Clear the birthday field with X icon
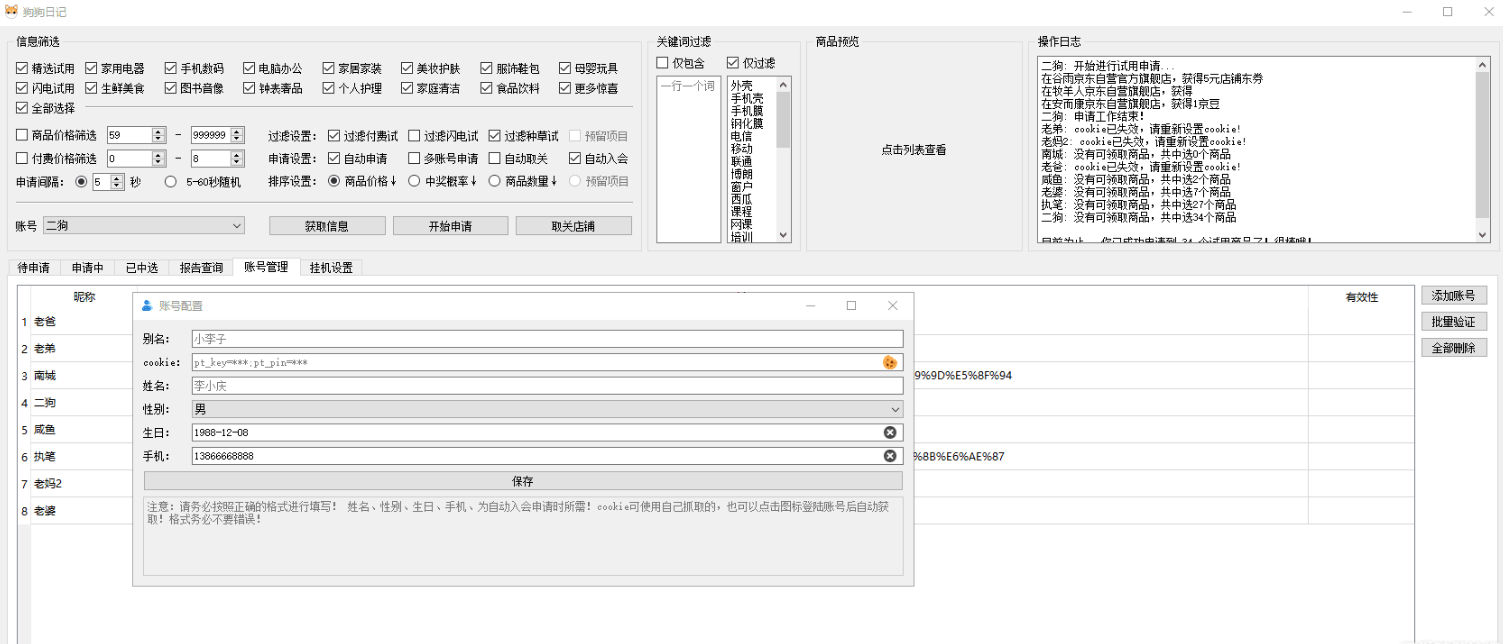The width and height of the screenshot is (1503, 644). coord(889,432)
